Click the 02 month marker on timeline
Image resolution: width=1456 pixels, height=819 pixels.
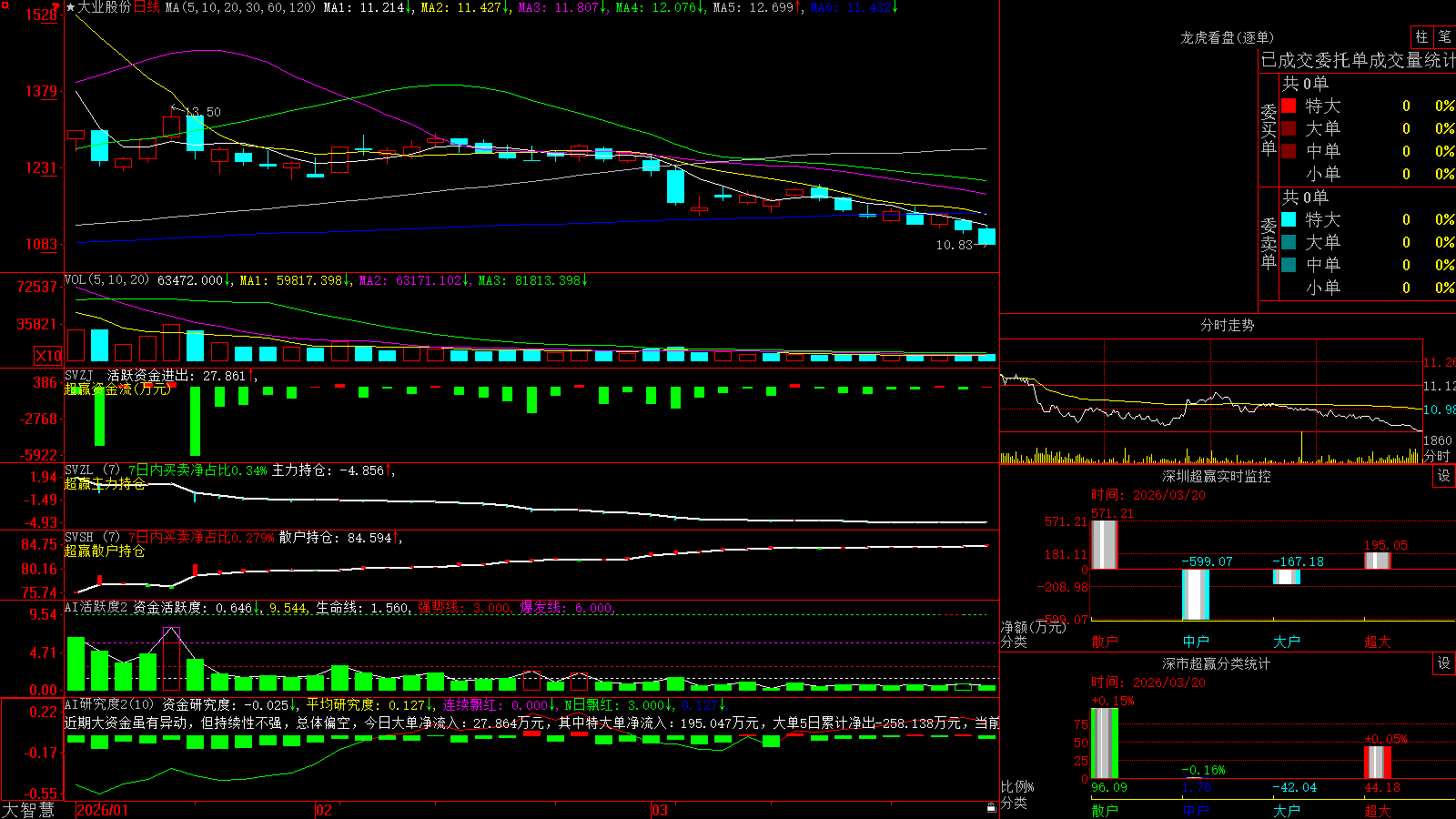tap(324, 810)
